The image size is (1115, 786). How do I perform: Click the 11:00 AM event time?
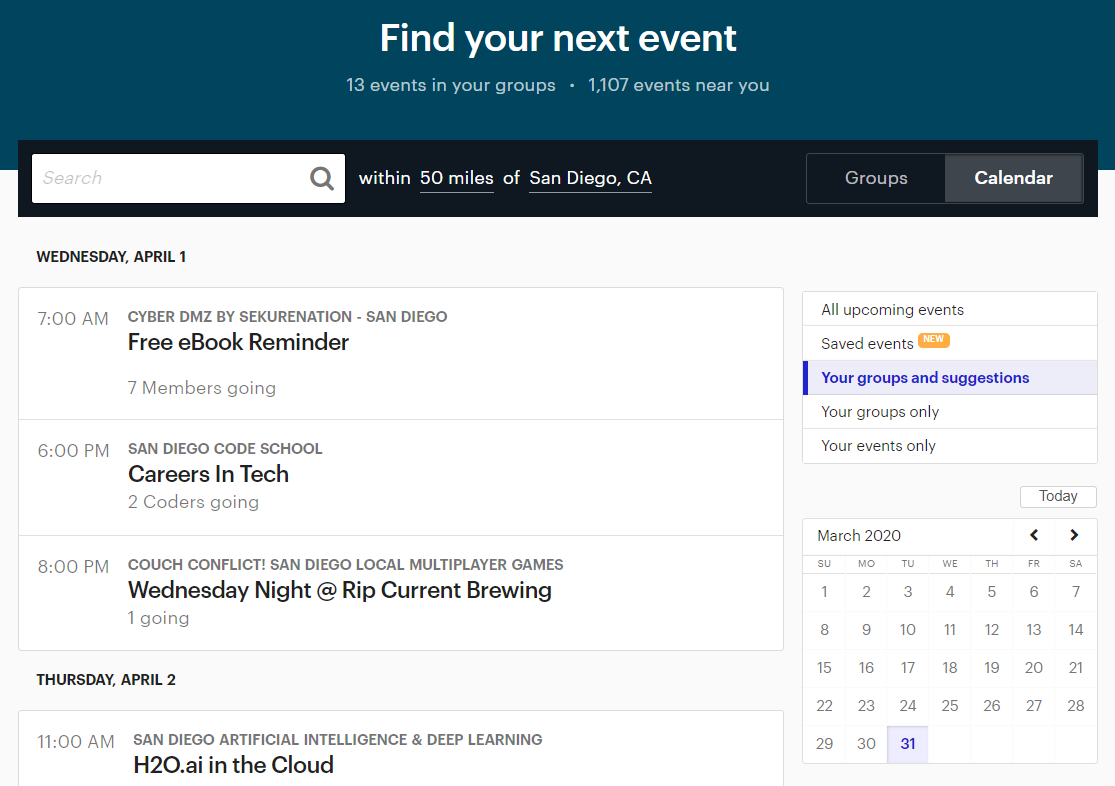[76, 742]
